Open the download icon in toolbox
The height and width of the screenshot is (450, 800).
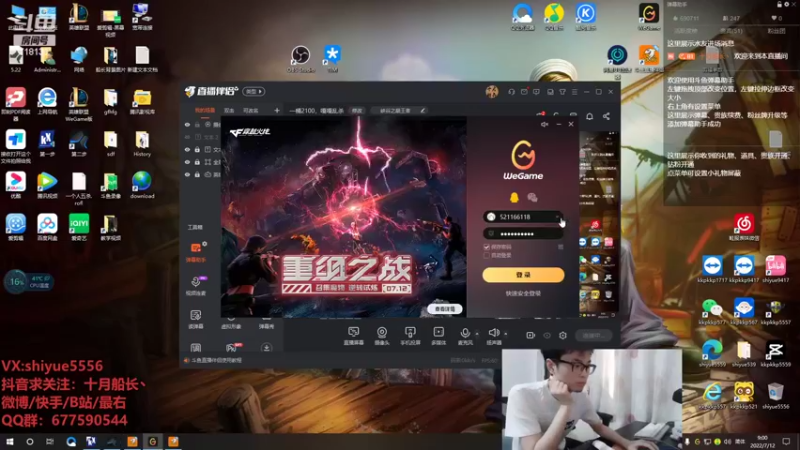[266, 348]
